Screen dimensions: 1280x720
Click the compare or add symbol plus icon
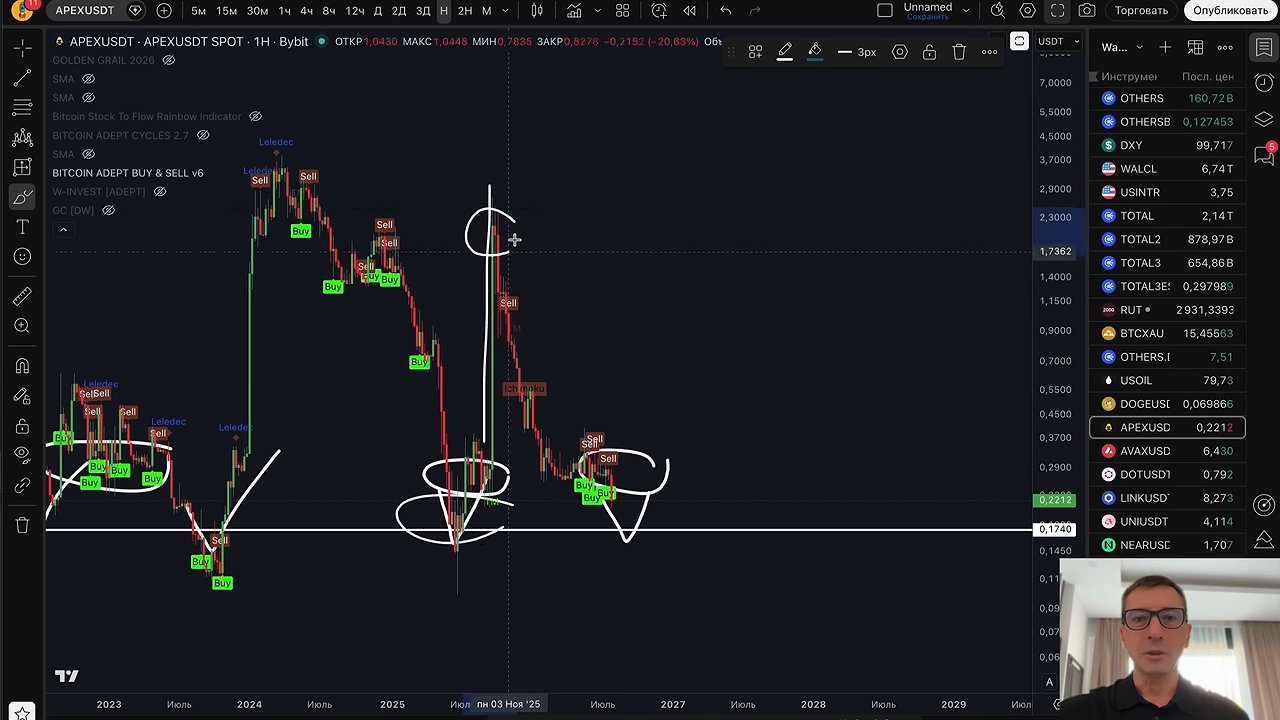(x=164, y=11)
